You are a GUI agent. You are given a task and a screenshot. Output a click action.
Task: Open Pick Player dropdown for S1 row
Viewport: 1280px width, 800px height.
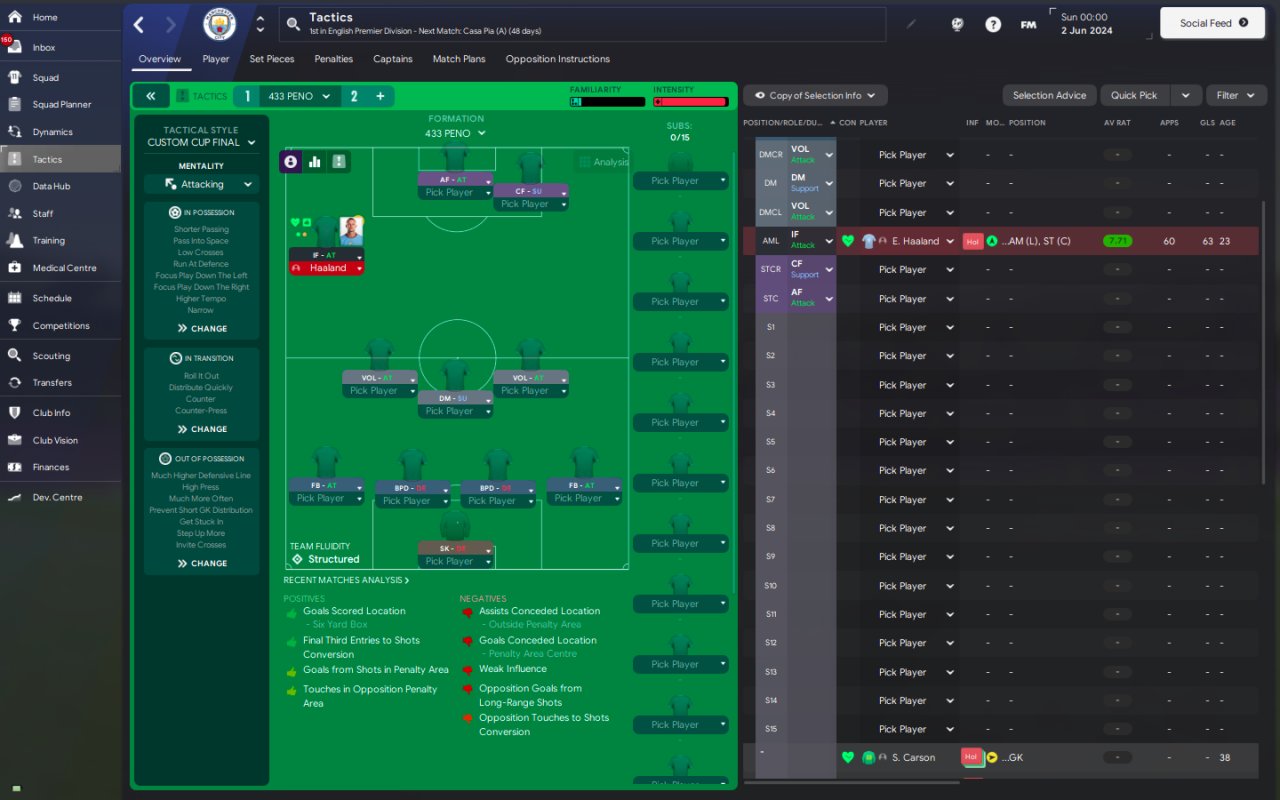[916, 327]
